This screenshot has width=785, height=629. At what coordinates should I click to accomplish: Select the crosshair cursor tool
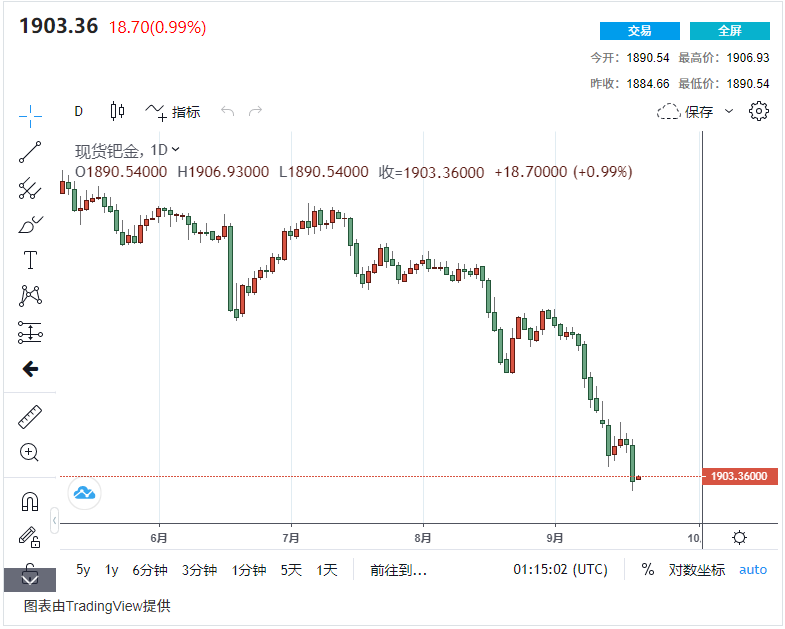[x=30, y=116]
